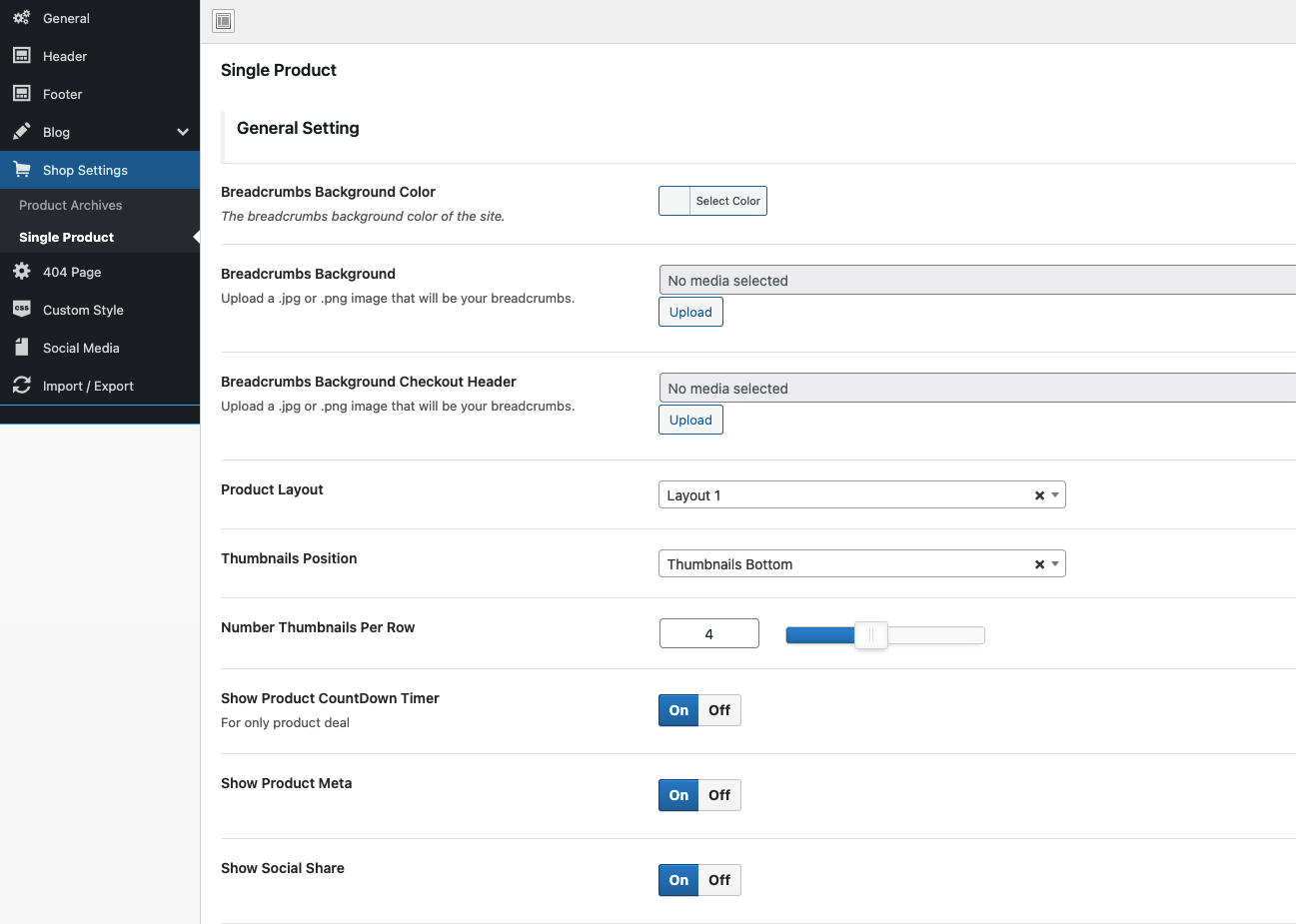Turn off Show Product Meta
The image size is (1296, 924).
click(719, 795)
